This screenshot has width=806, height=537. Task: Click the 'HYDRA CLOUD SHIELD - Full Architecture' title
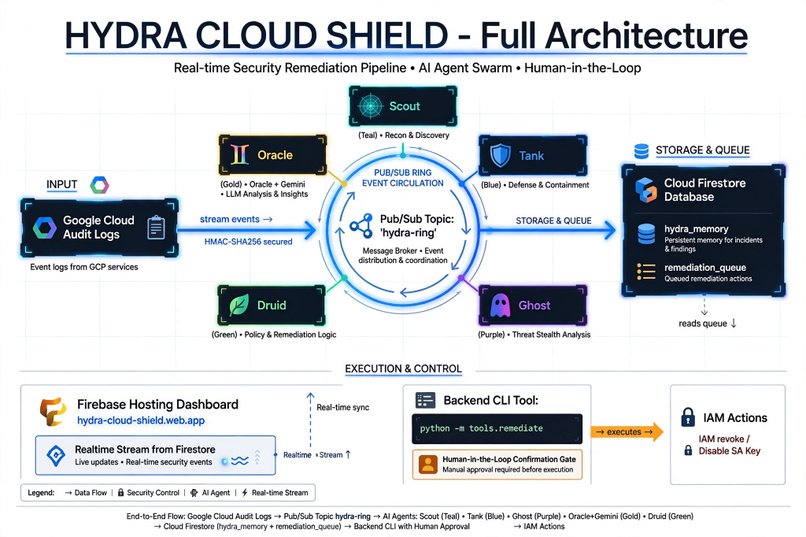pos(406,35)
